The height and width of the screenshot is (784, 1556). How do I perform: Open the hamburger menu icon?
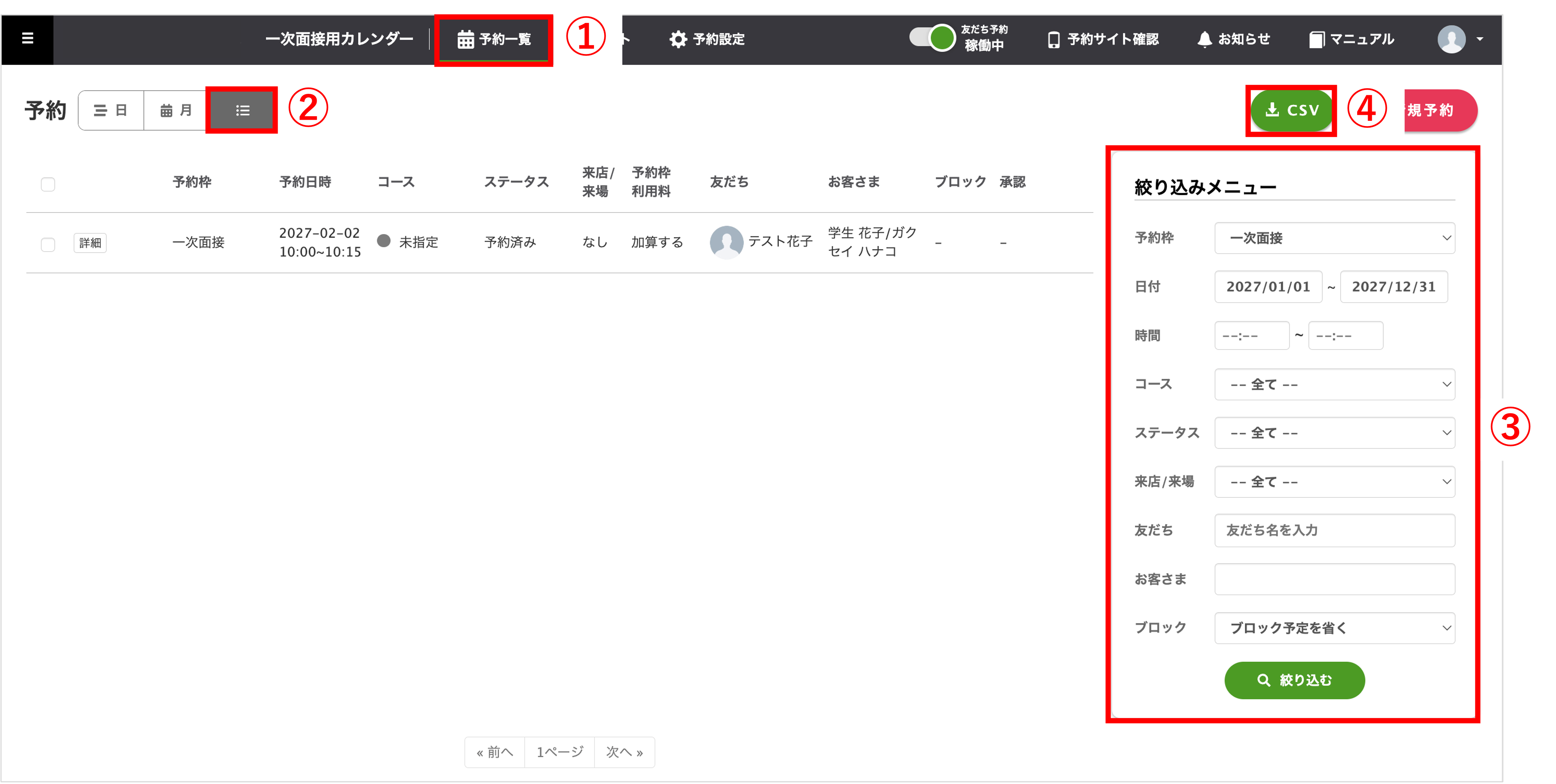coord(27,39)
